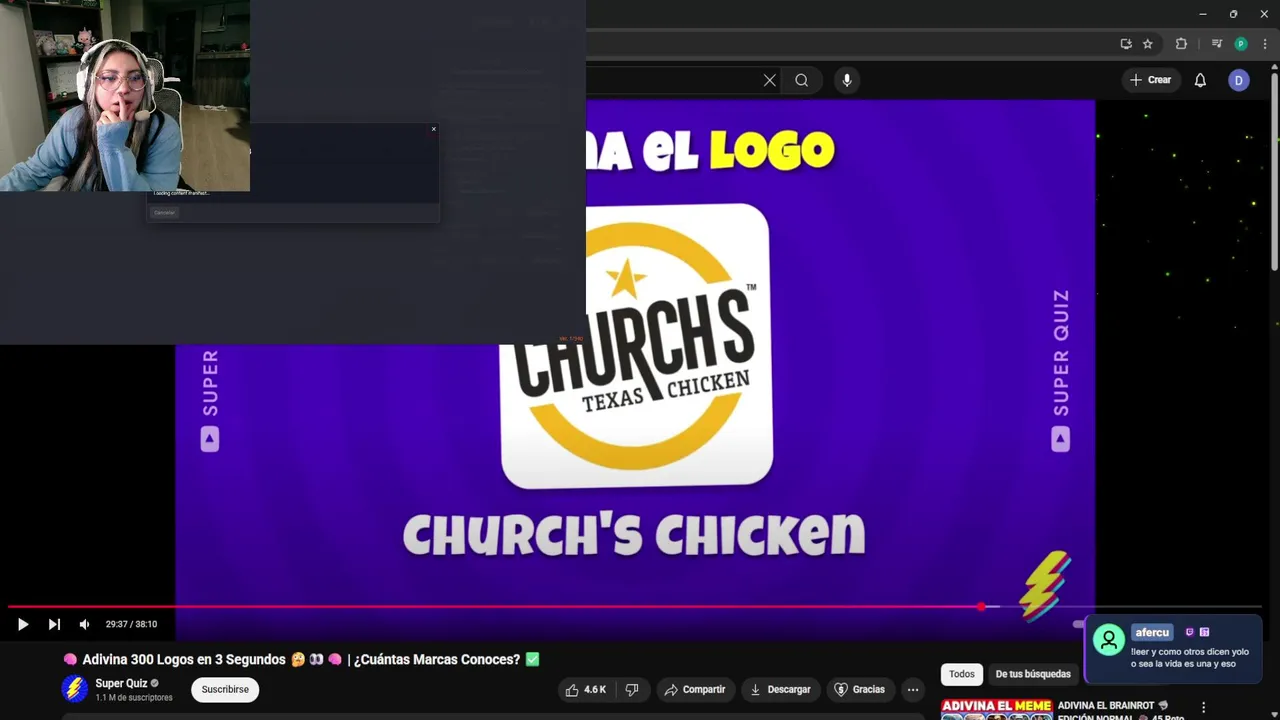Viewport: 1280px width, 720px height.
Task: Open options for Adivina el Brainrot video
Action: pos(1204,708)
